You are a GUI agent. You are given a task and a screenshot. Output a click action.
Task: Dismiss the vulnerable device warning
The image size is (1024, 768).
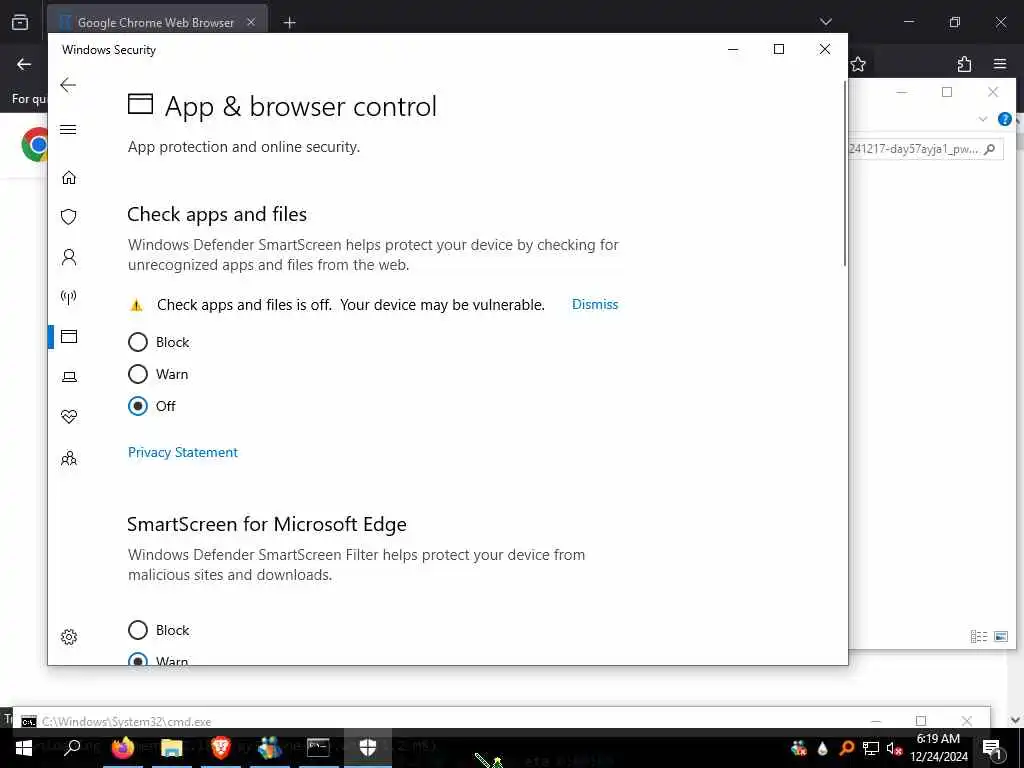595,304
